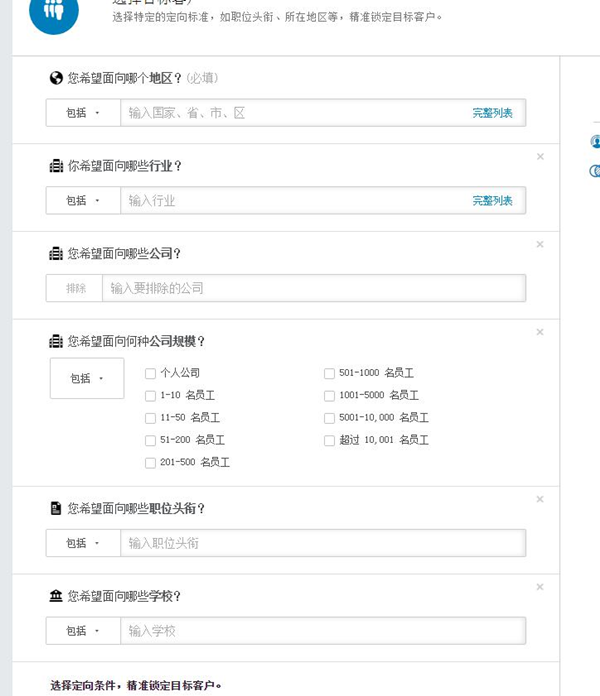Check the 1-10 名员工 box

pos(150,395)
